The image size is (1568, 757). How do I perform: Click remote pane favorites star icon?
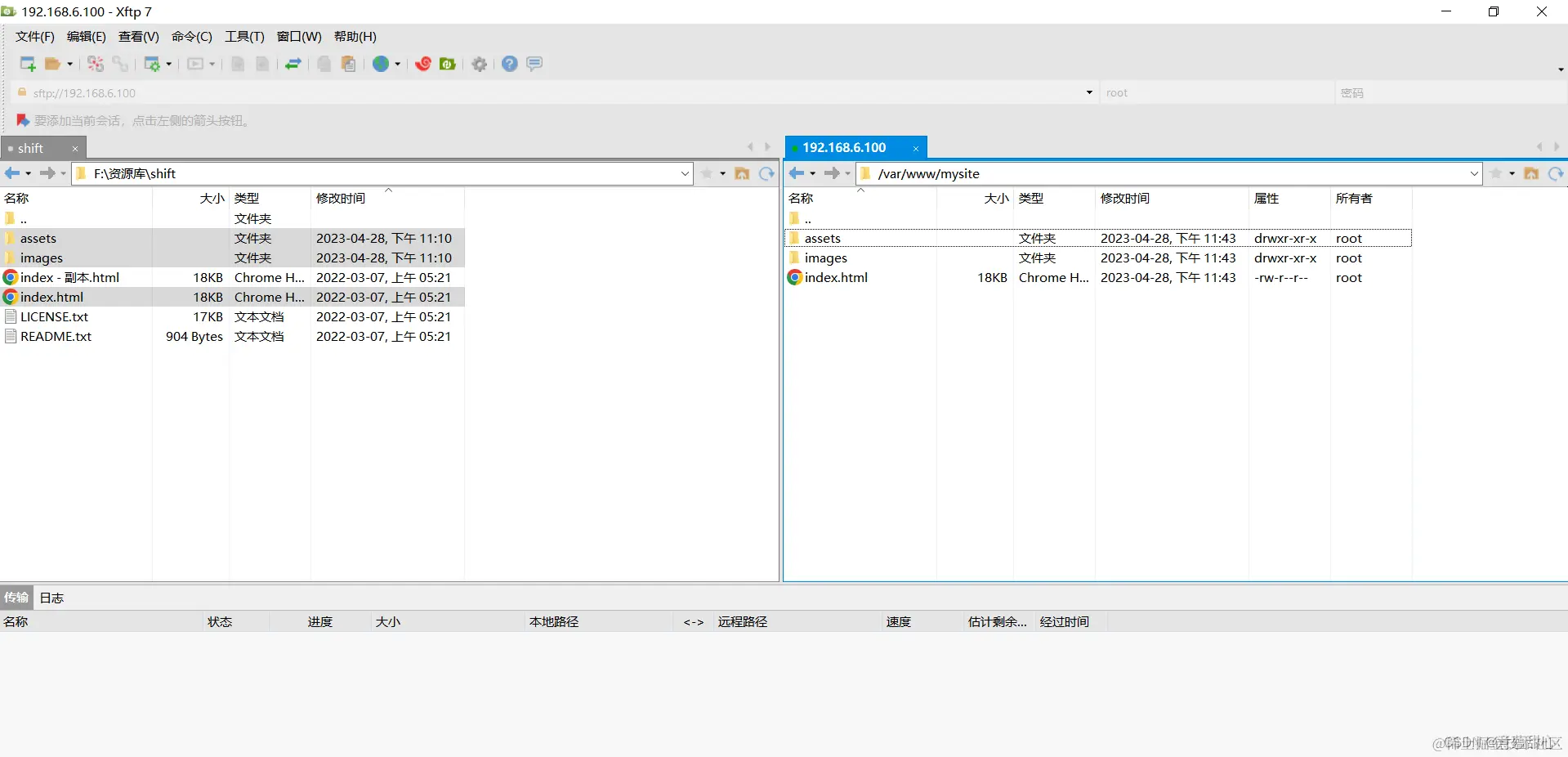tap(1496, 173)
